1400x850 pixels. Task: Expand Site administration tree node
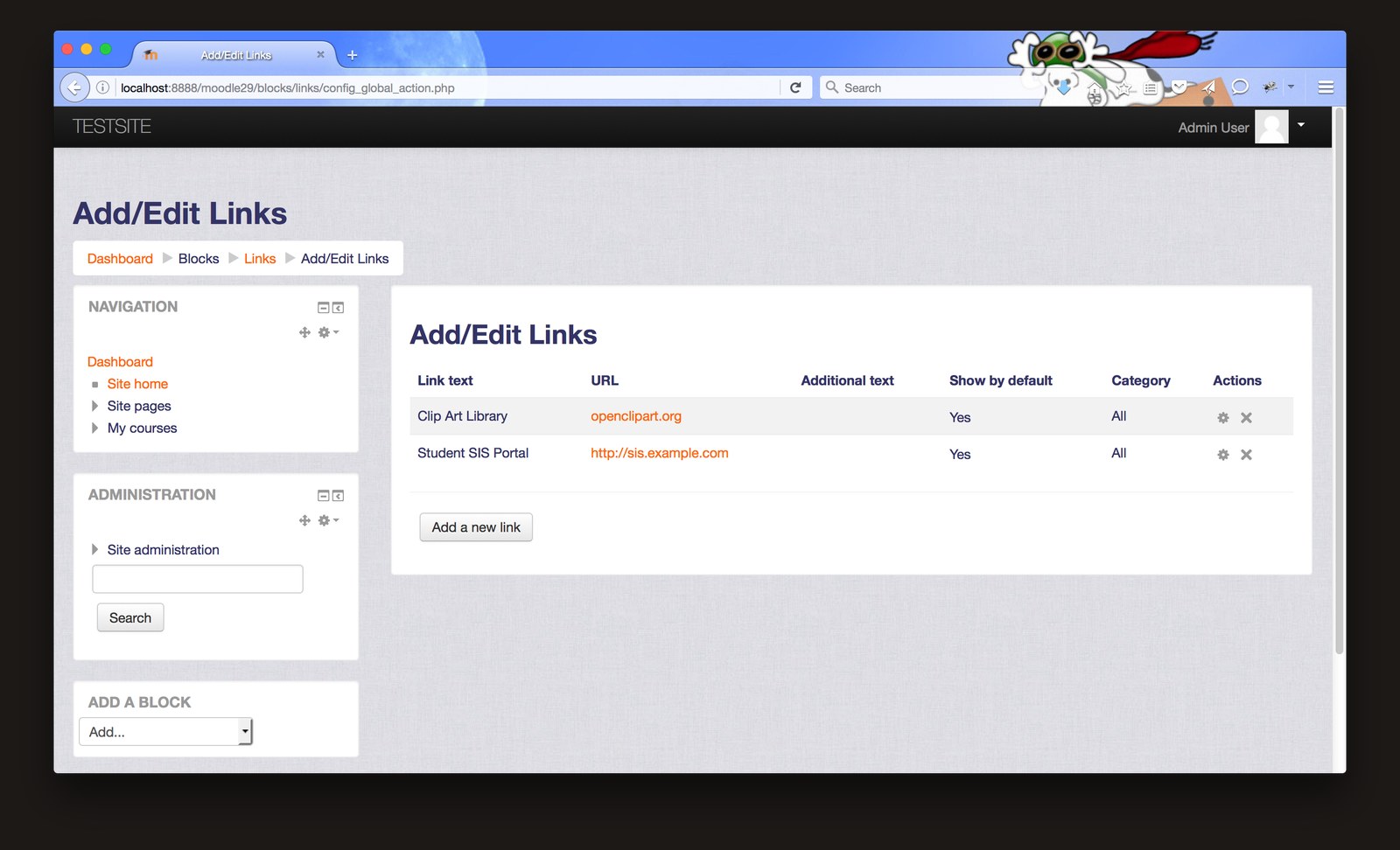coord(94,549)
